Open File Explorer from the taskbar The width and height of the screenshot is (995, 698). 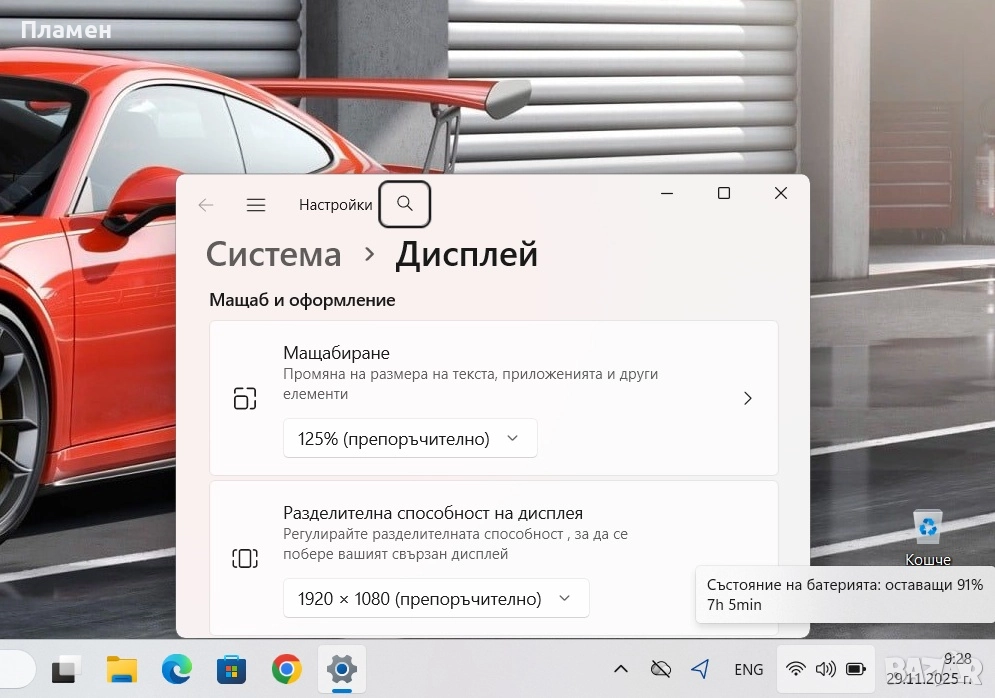pyautogui.click(x=122, y=669)
